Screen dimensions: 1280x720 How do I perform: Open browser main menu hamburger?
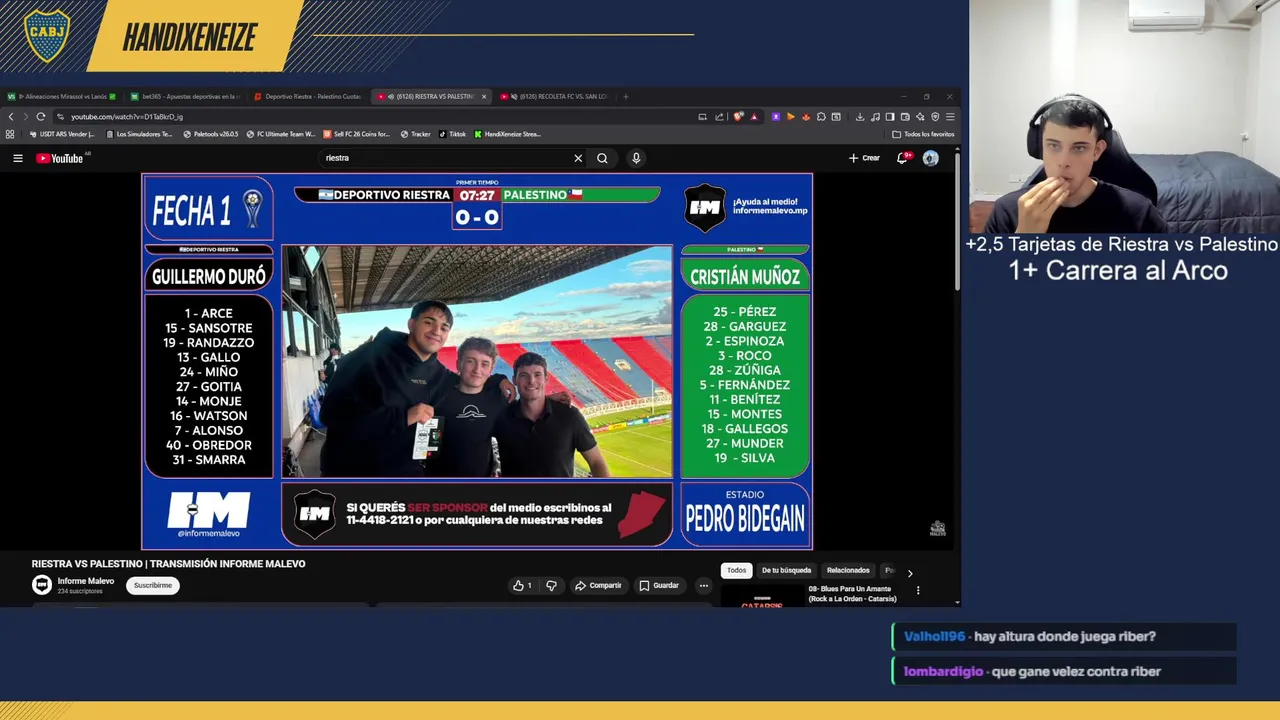click(950, 117)
